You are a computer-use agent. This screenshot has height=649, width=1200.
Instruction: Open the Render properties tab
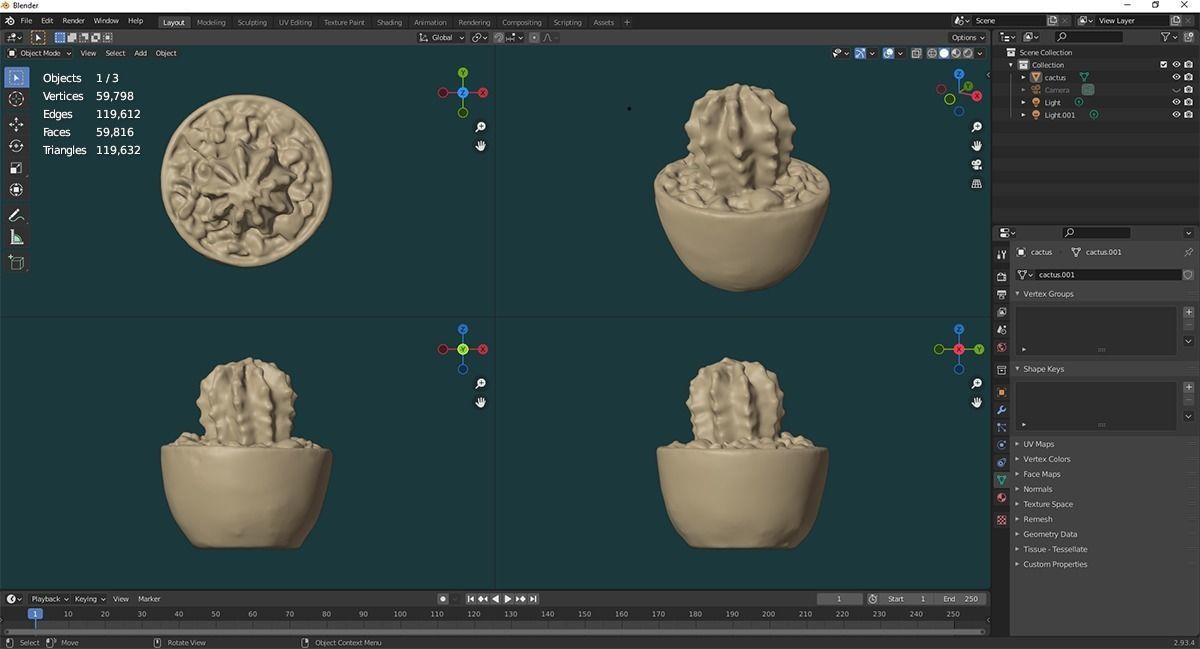(1001, 277)
